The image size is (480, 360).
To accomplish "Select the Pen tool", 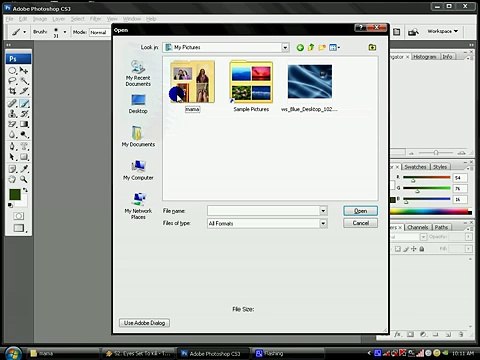I will click(x=12, y=146).
